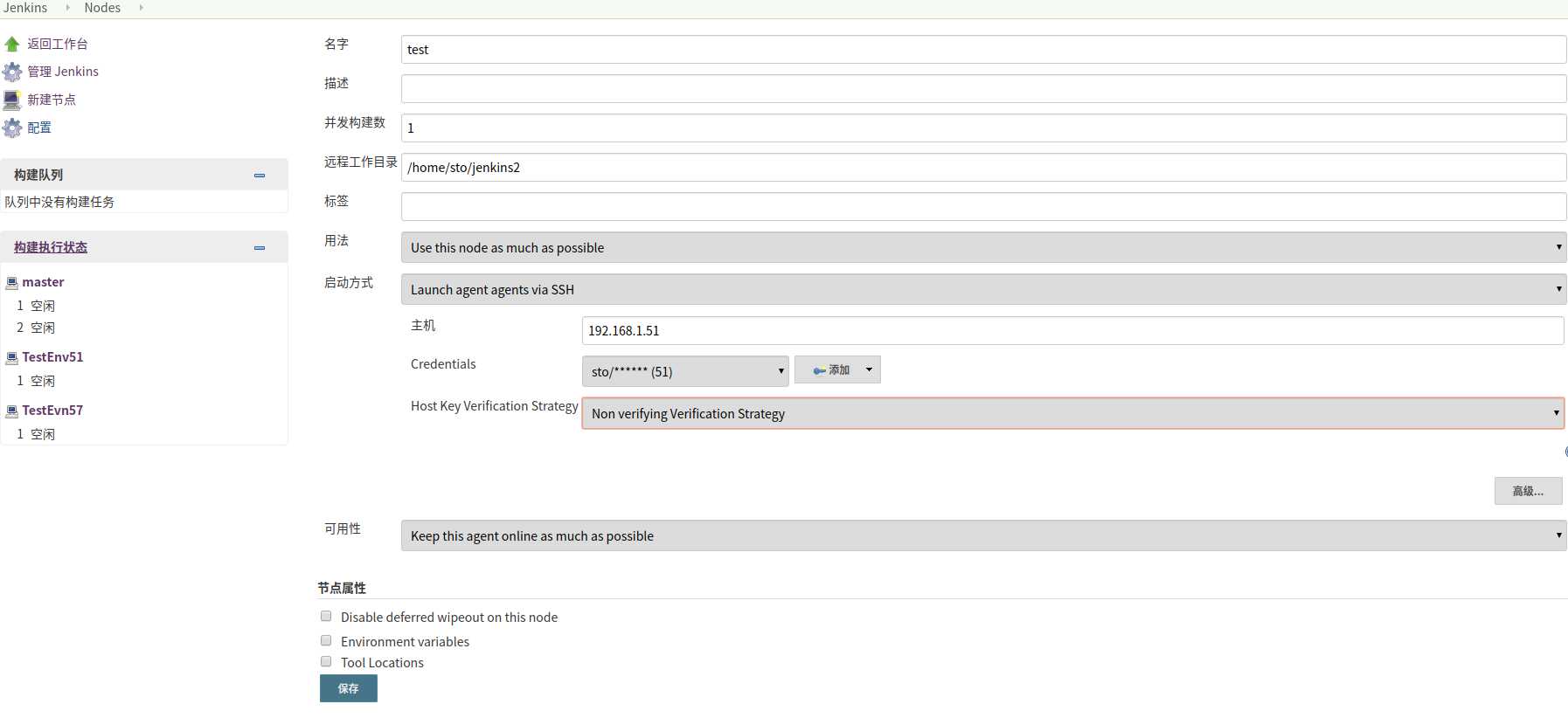The image size is (1568, 718).
Task: Click the new node computer icon
Action: click(12, 100)
